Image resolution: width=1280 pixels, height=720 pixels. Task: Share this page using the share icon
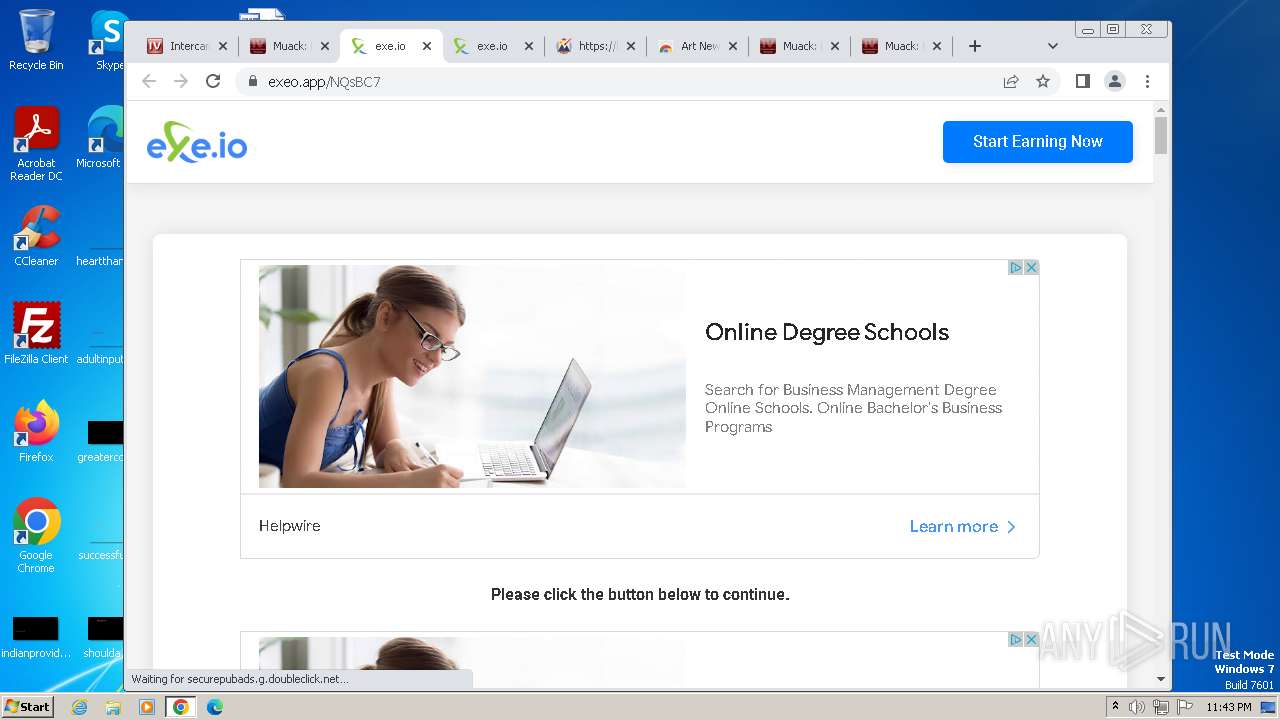[1011, 81]
